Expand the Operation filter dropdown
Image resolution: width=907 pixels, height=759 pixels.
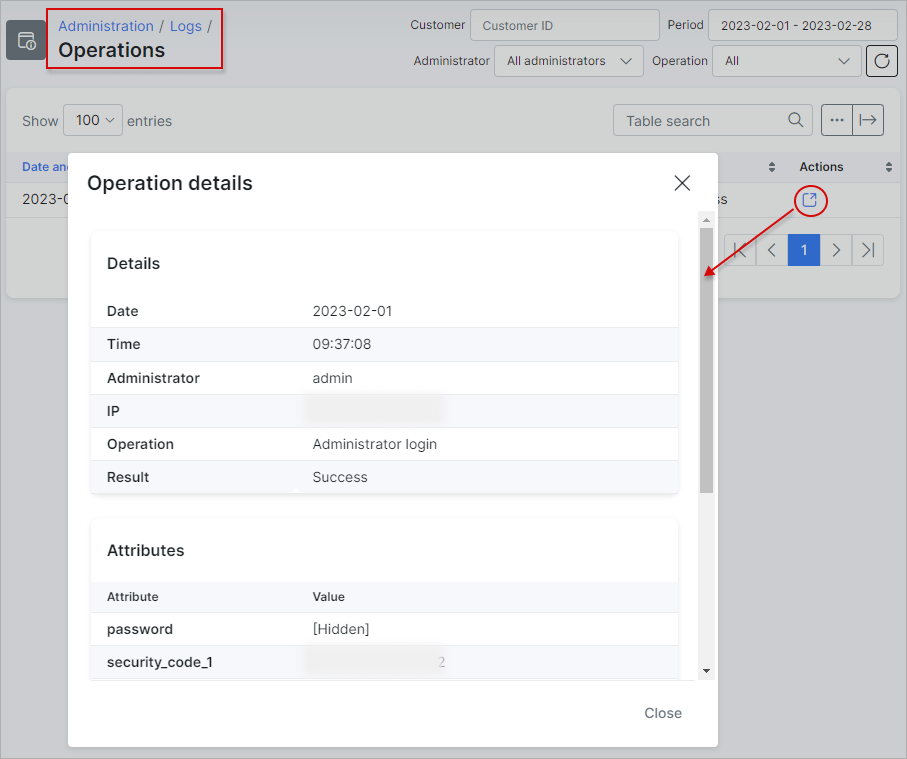[787, 61]
